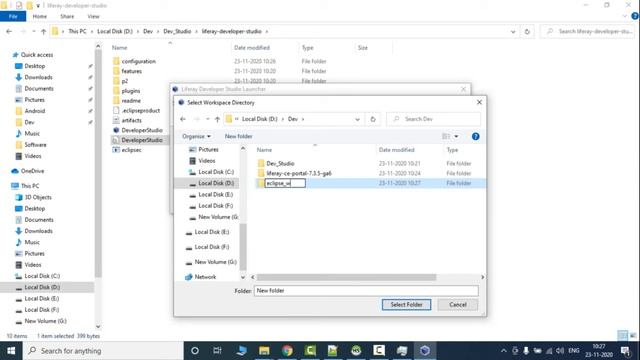Expand Explorer address bar dropdown
640x360 pixels.
pos(513,31)
